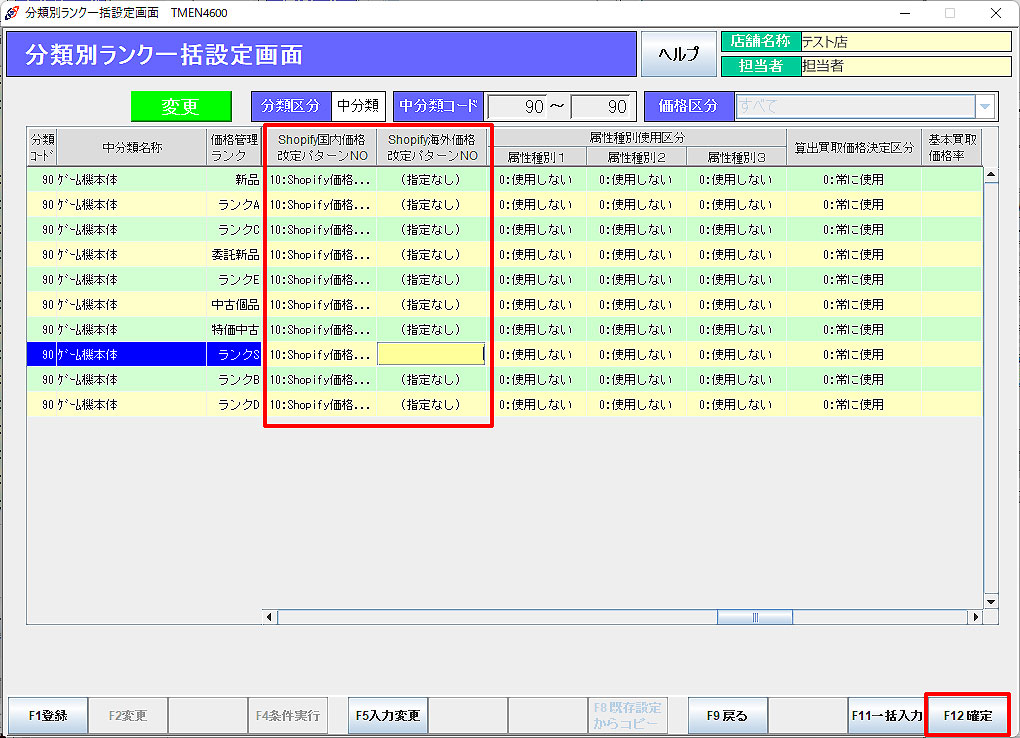1020x738 pixels.
Task: Select the ランクA row's Shopify国内価格 cell
Action: 320,204
